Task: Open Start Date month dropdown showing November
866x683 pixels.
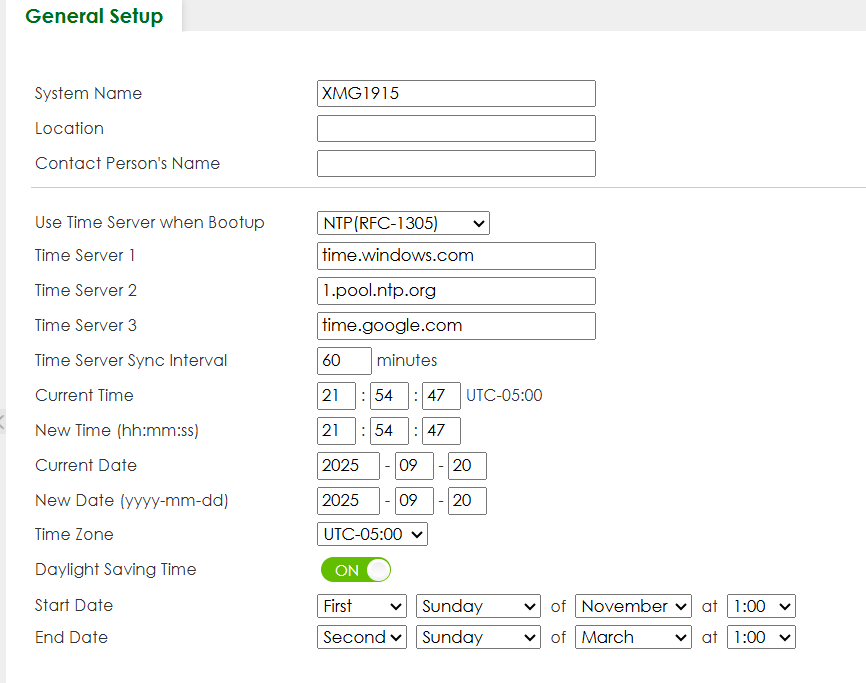Action: (x=633, y=606)
